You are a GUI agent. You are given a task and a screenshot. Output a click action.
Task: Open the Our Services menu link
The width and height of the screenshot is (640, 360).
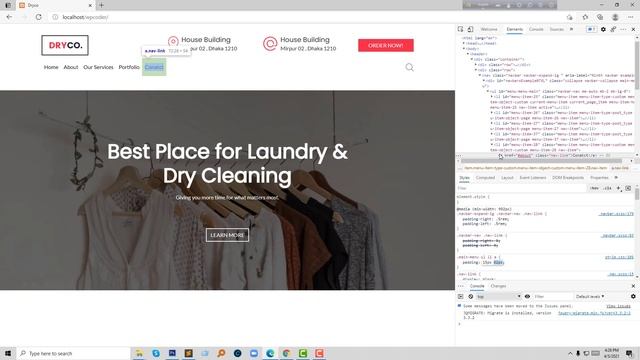98,67
